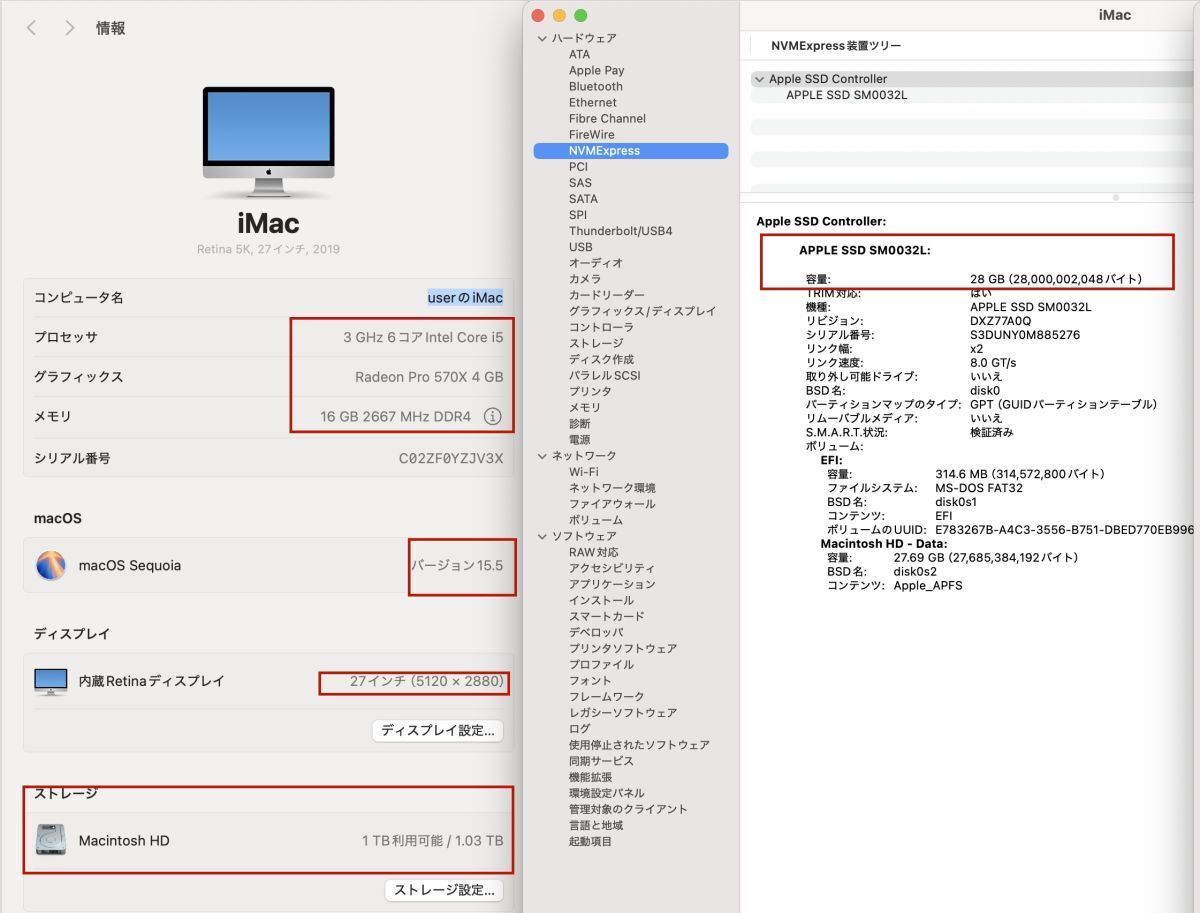Select Apple Pay in the sidebar
1200x913 pixels.
597,70
